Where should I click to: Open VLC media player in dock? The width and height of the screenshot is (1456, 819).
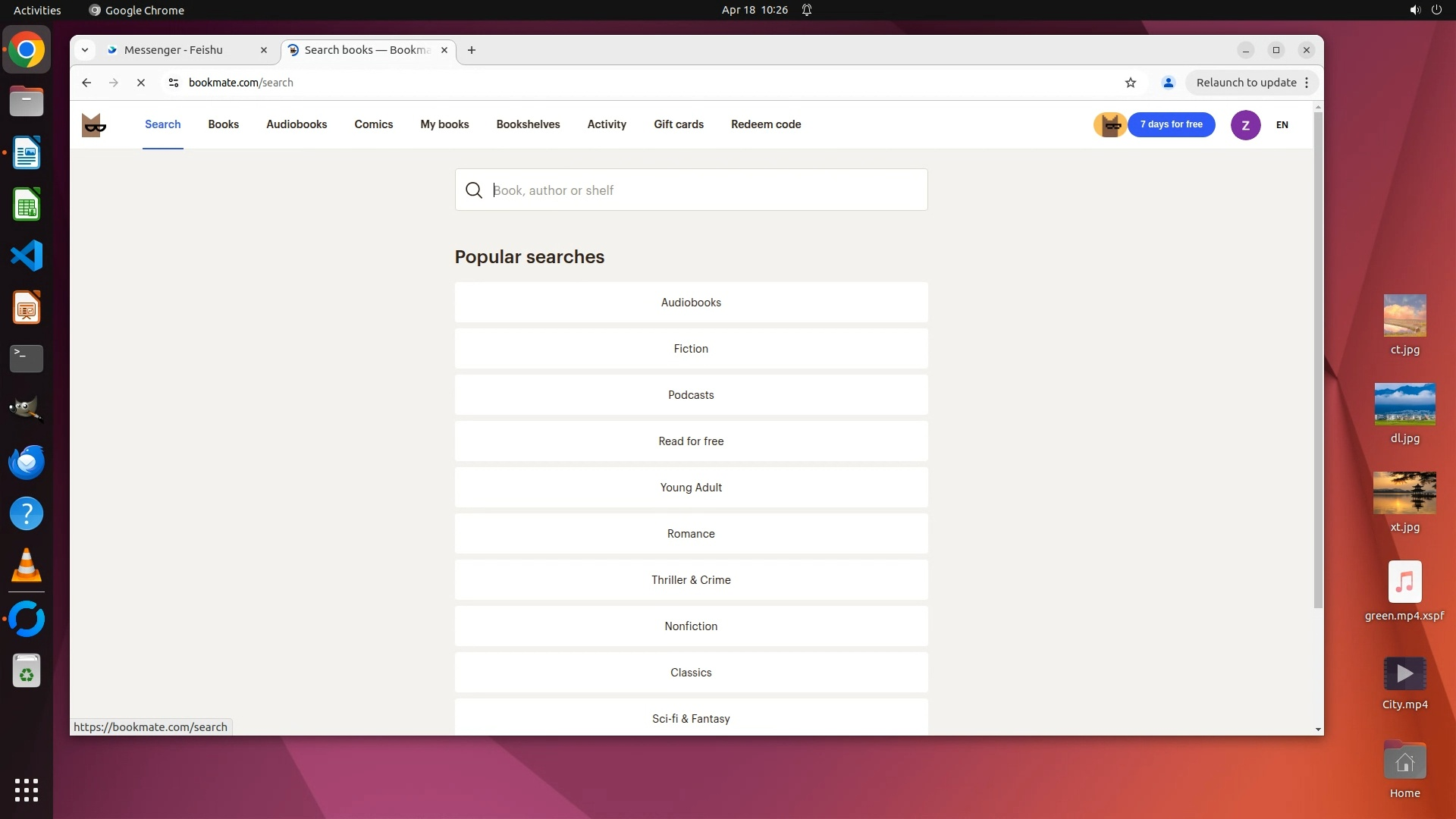click(27, 566)
